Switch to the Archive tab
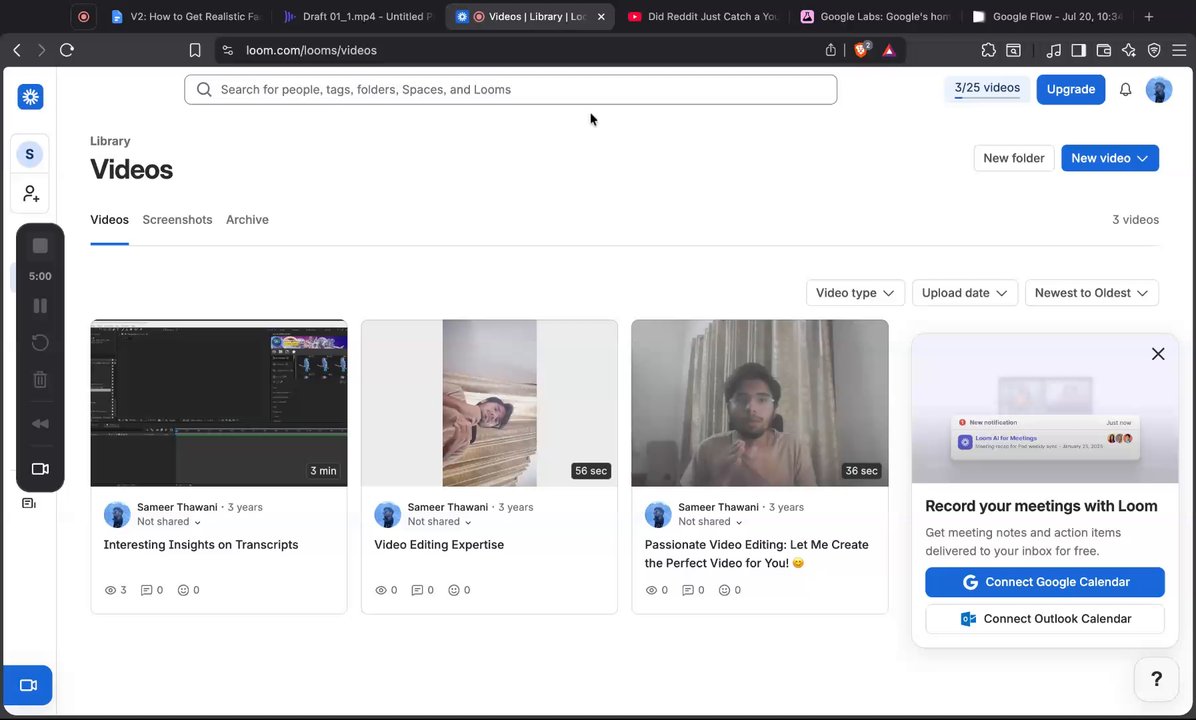The image size is (1196, 720). 247,220
